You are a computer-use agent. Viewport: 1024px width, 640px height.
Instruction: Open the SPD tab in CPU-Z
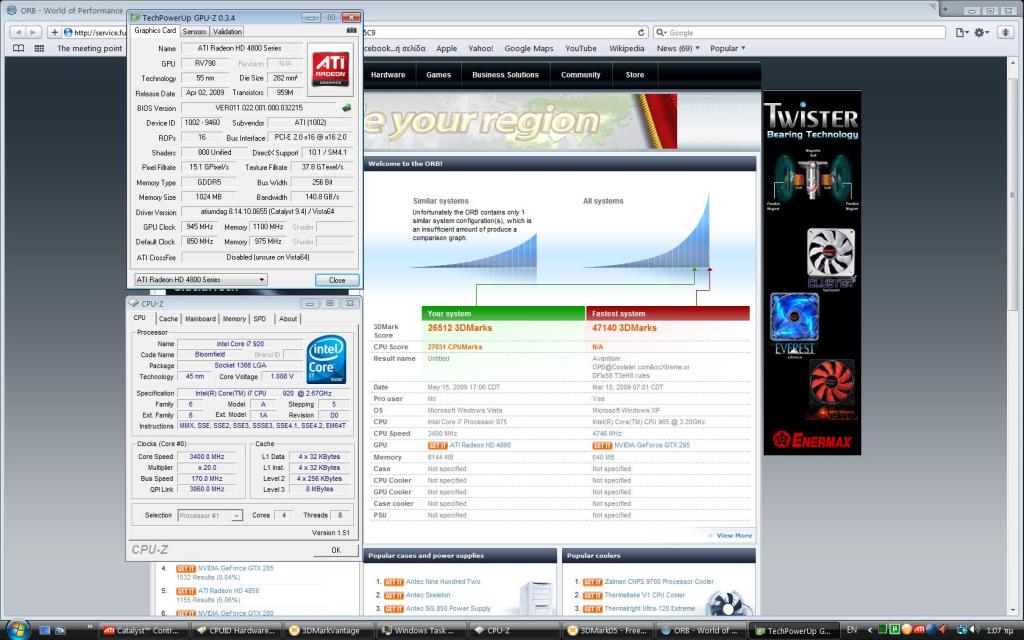[259, 319]
